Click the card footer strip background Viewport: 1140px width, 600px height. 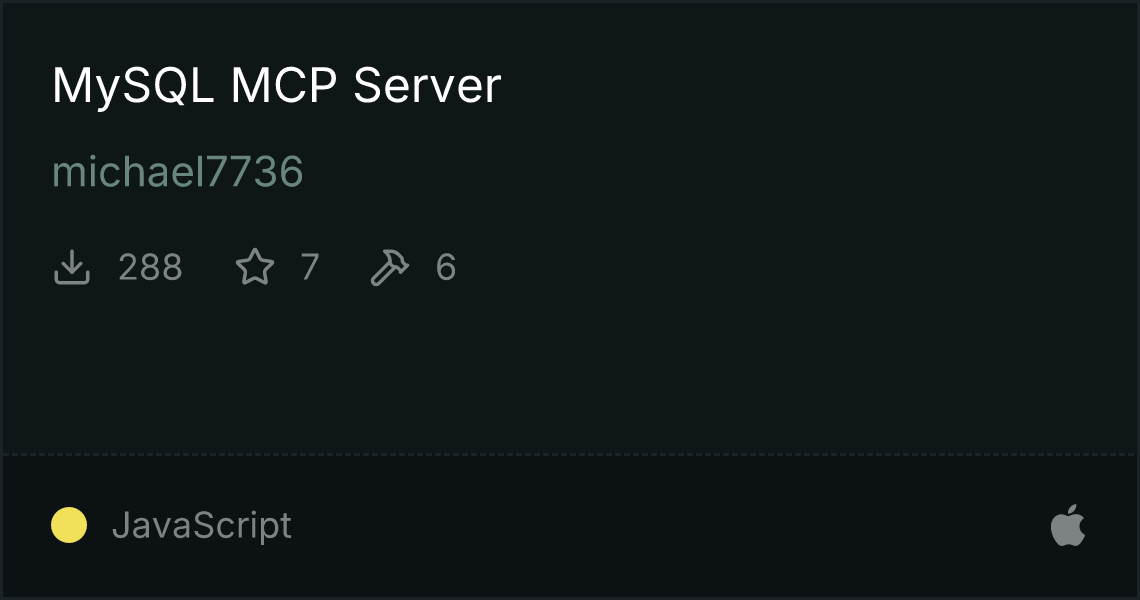(654, 525)
